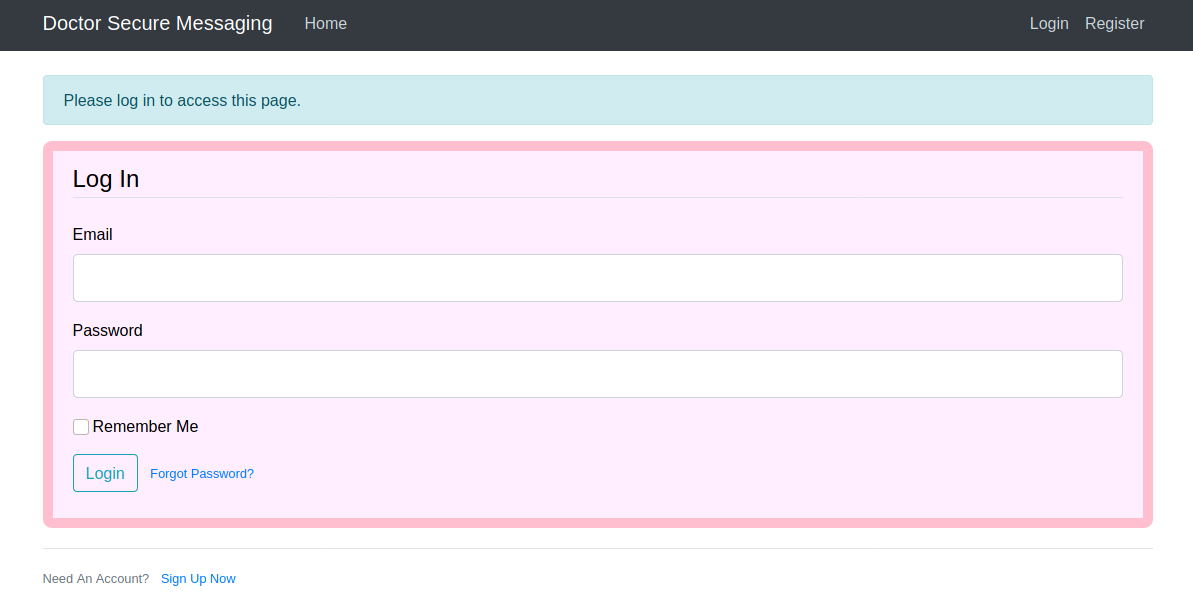The width and height of the screenshot is (1193, 609).
Task: Select the Log In form heading
Action: (x=106, y=178)
